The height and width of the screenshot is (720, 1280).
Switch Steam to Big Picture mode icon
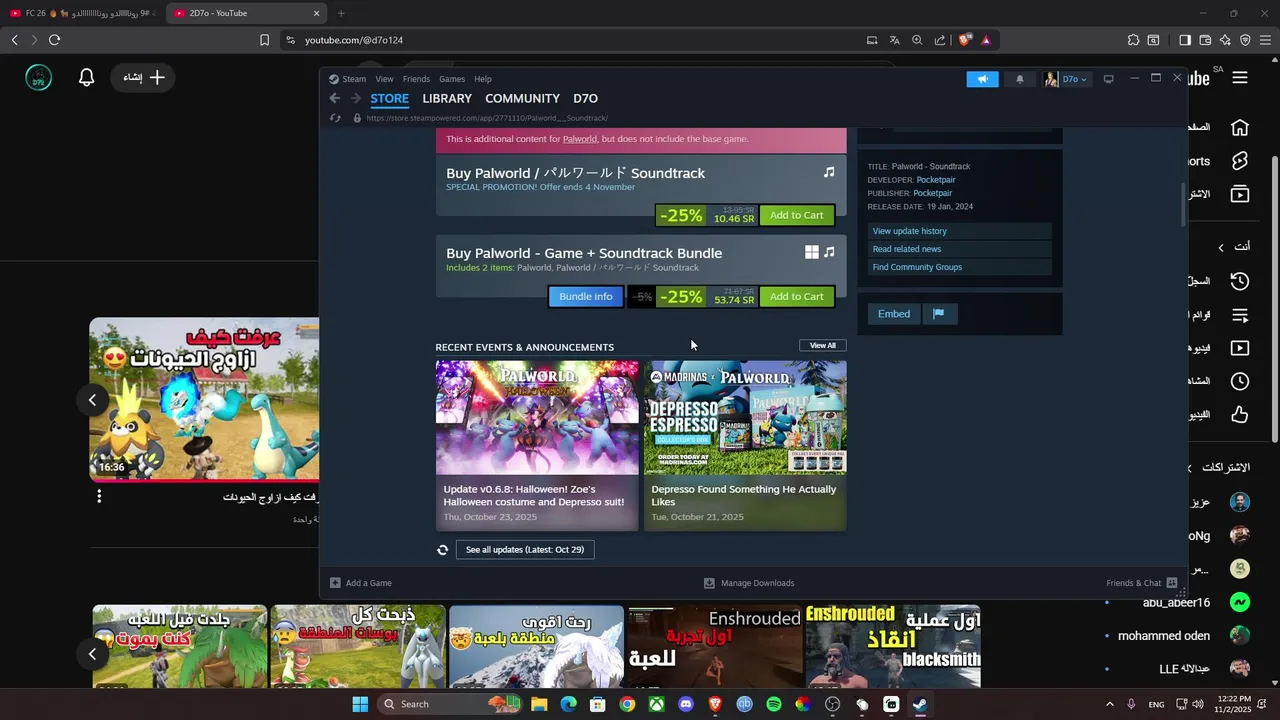pyautogui.click(x=1108, y=79)
